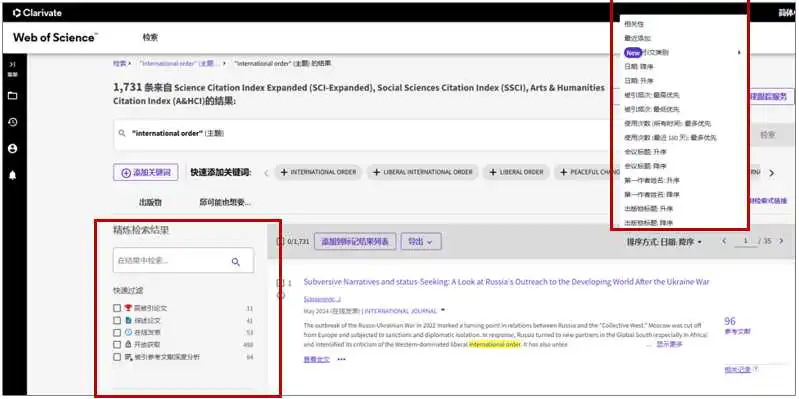Open the Subversive Narratives article title
The image size is (799, 399).
click(507, 282)
